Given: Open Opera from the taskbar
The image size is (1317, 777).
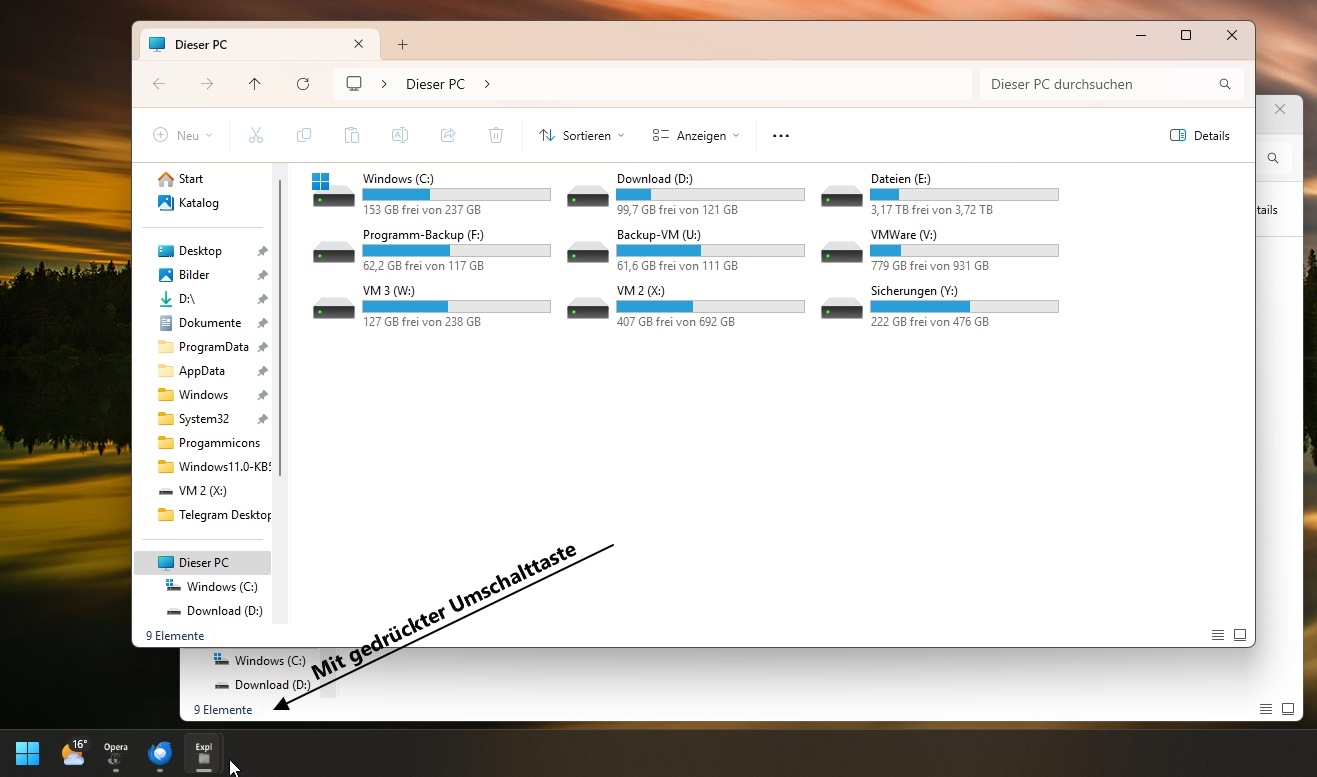Looking at the screenshot, I should (x=116, y=753).
